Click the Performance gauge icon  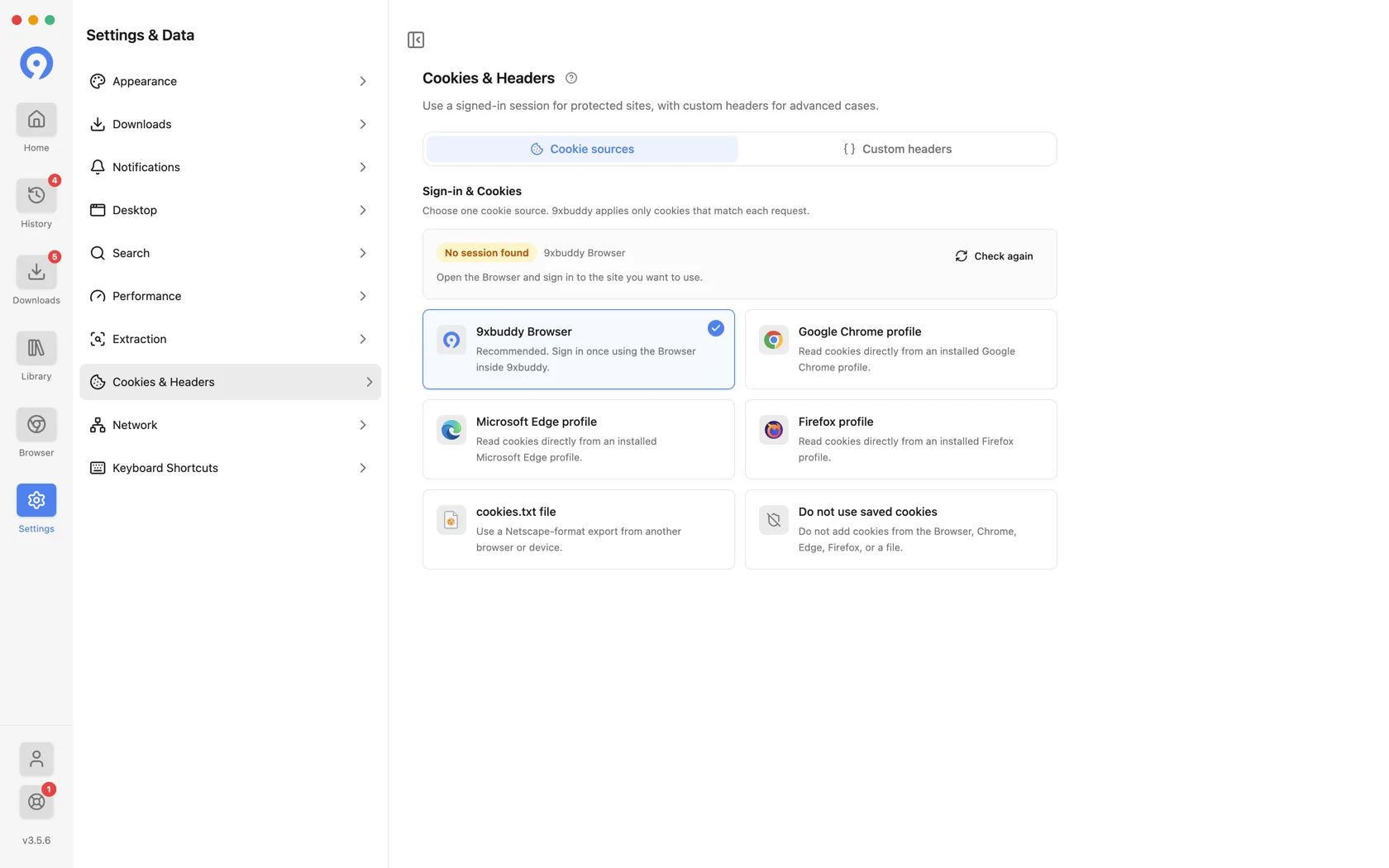click(98, 296)
